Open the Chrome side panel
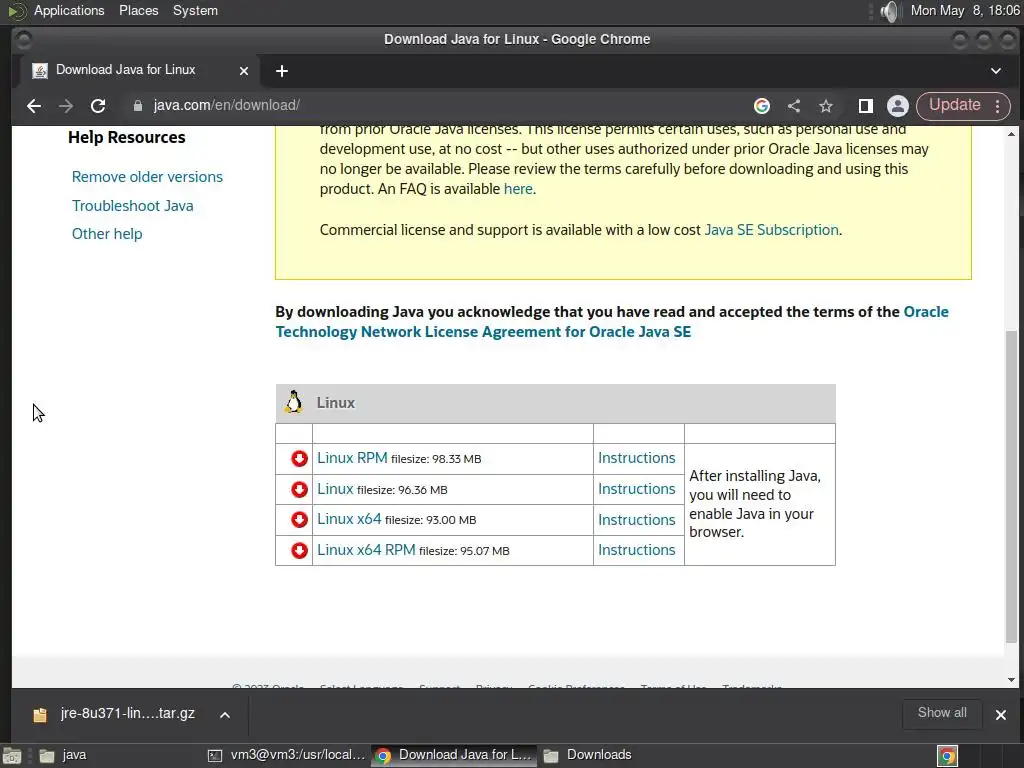The image size is (1024, 768). pyautogui.click(x=865, y=106)
